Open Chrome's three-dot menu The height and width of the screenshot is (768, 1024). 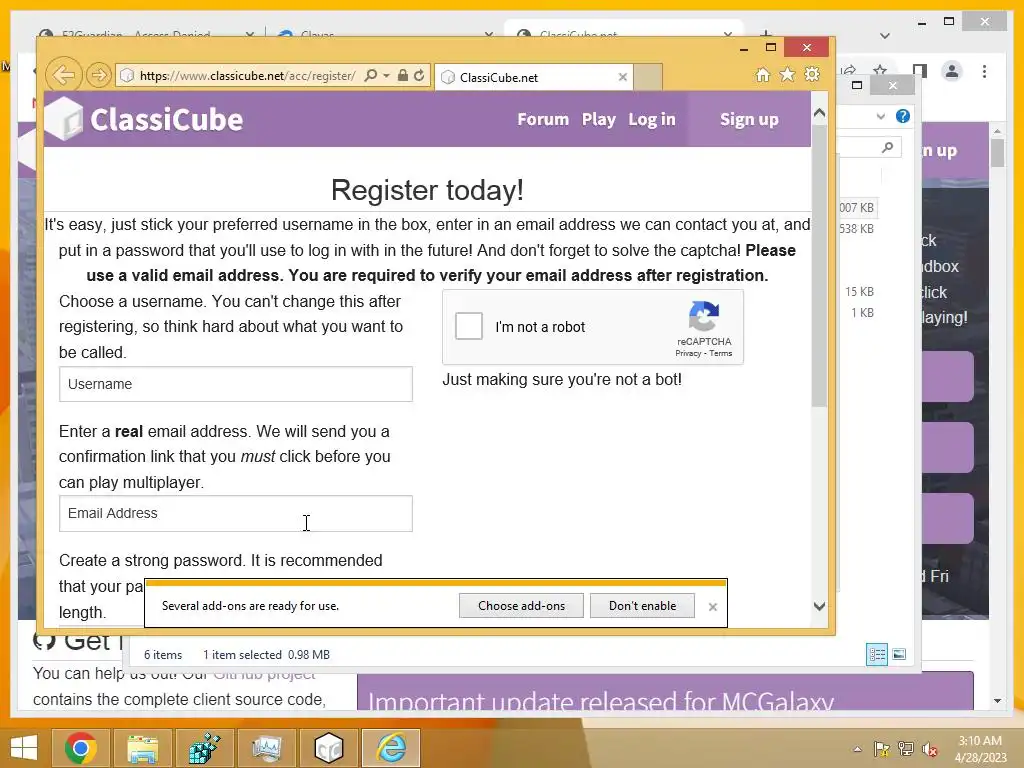click(984, 71)
